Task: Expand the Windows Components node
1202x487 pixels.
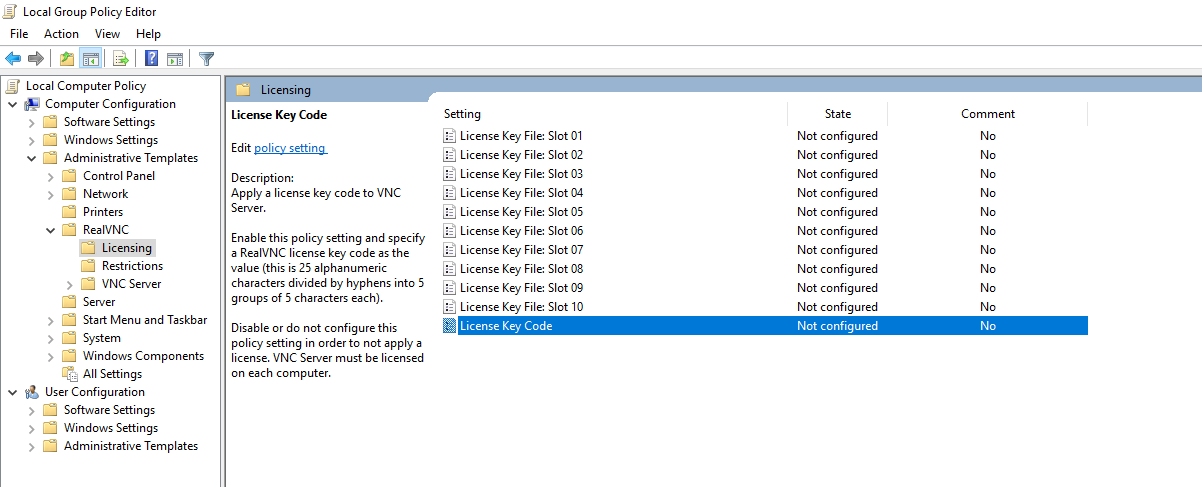Action: tap(51, 356)
